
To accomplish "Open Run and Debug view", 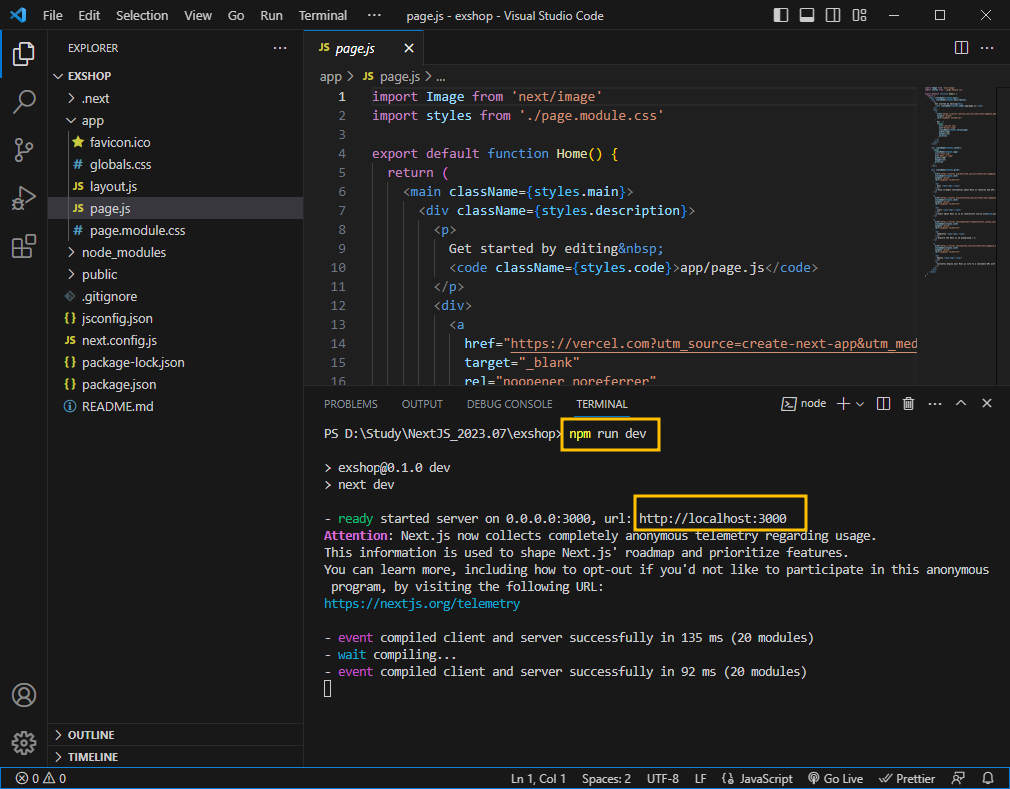I will (24, 198).
